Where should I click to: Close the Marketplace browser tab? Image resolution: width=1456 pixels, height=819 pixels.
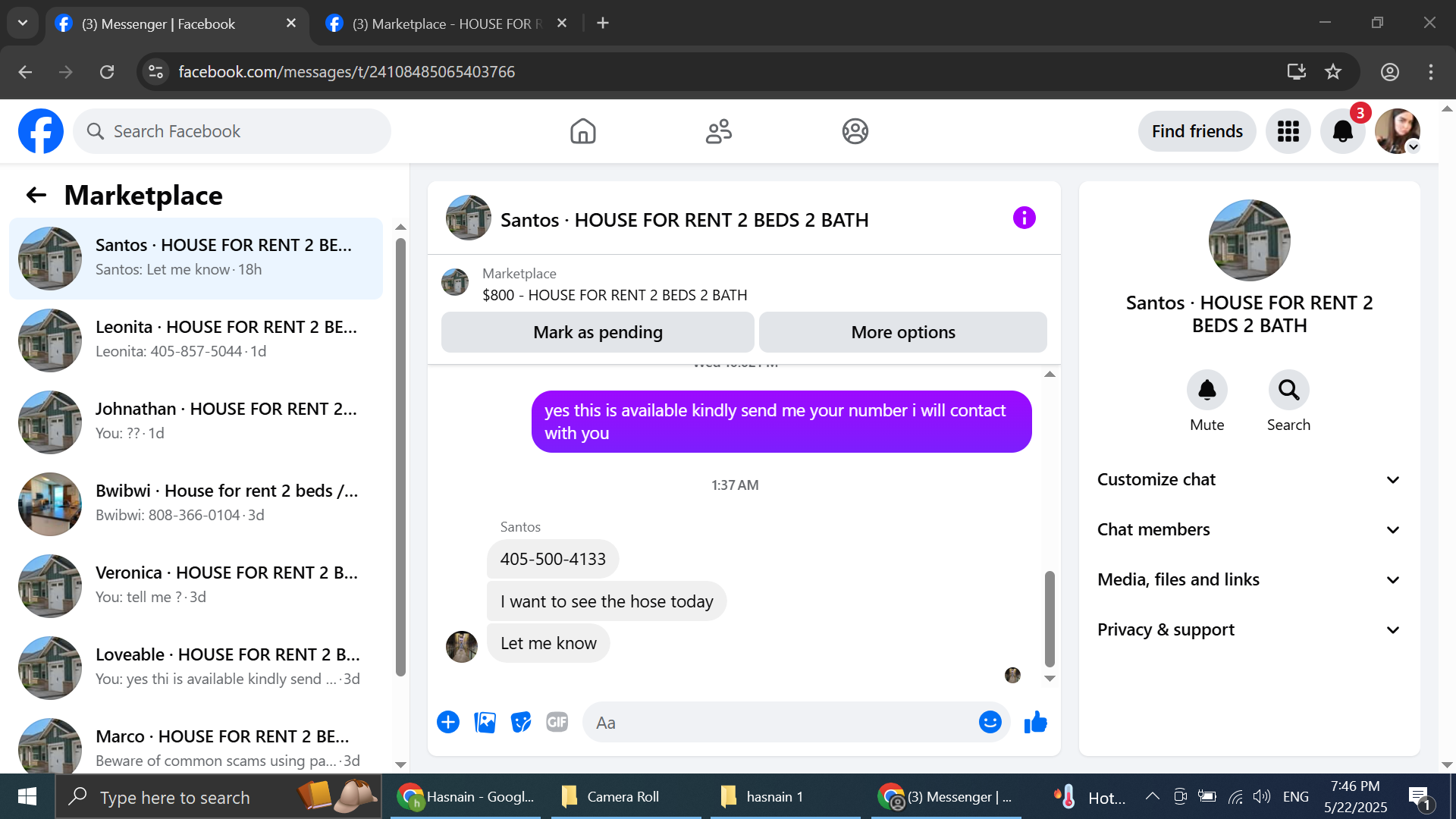pyautogui.click(x=562, y=24)
